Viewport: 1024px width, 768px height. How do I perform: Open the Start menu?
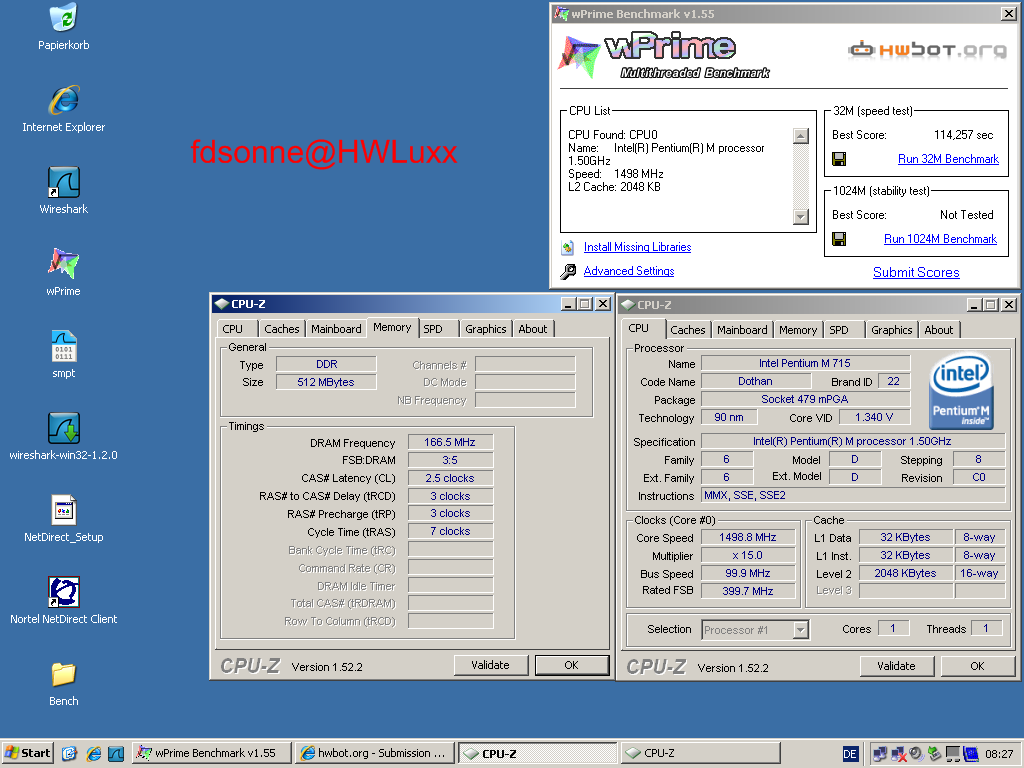pos(27,753)
